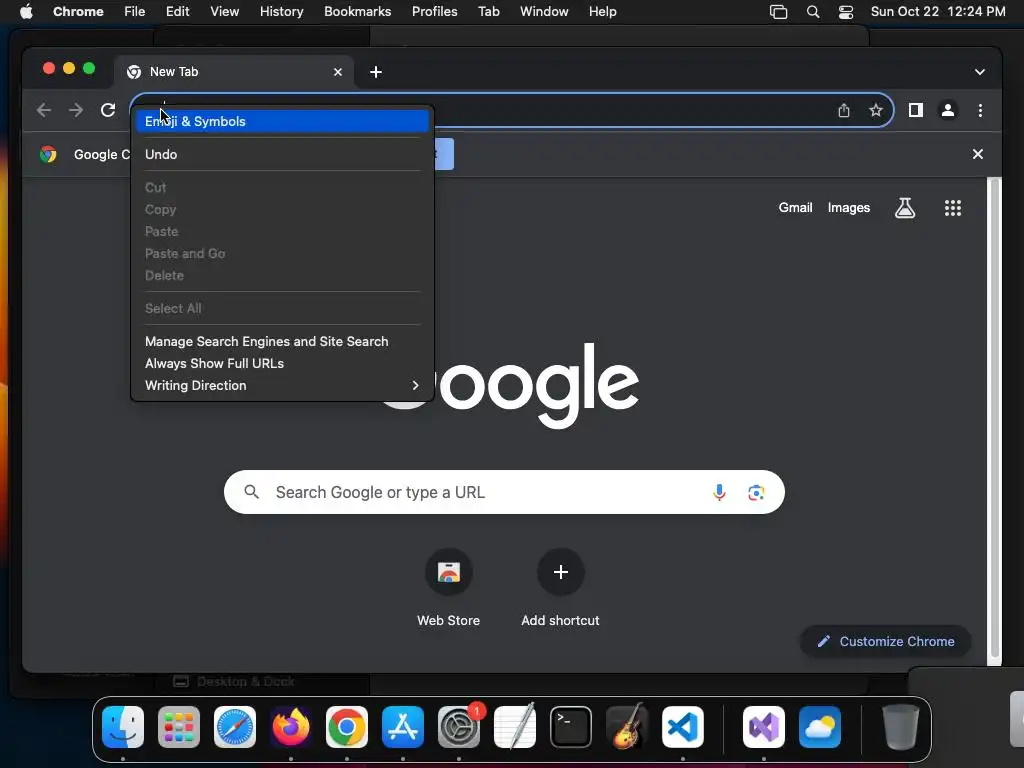Share this page icon in address bar
This screenshot has width=1024, height=768.
tap(844, 110)
